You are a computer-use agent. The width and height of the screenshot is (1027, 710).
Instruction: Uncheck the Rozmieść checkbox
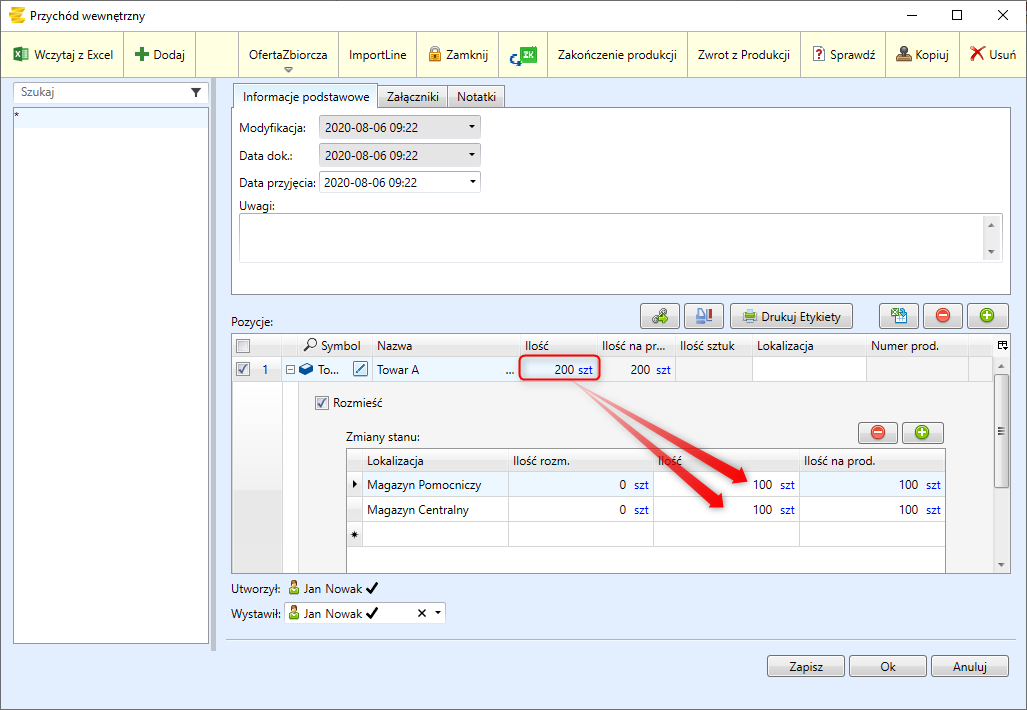point(322,403)
